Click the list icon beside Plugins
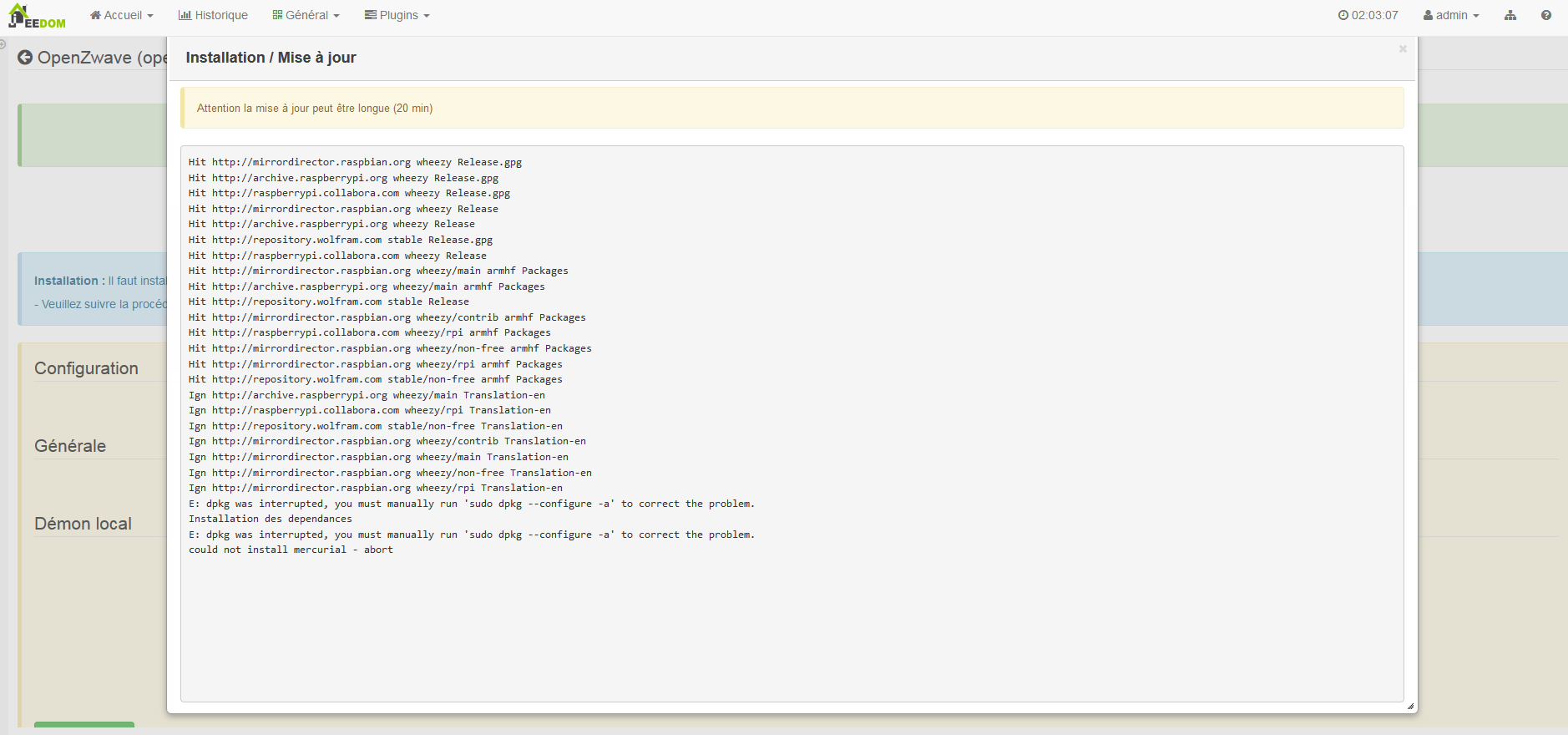1568x735 pixels. pos(370,15)
